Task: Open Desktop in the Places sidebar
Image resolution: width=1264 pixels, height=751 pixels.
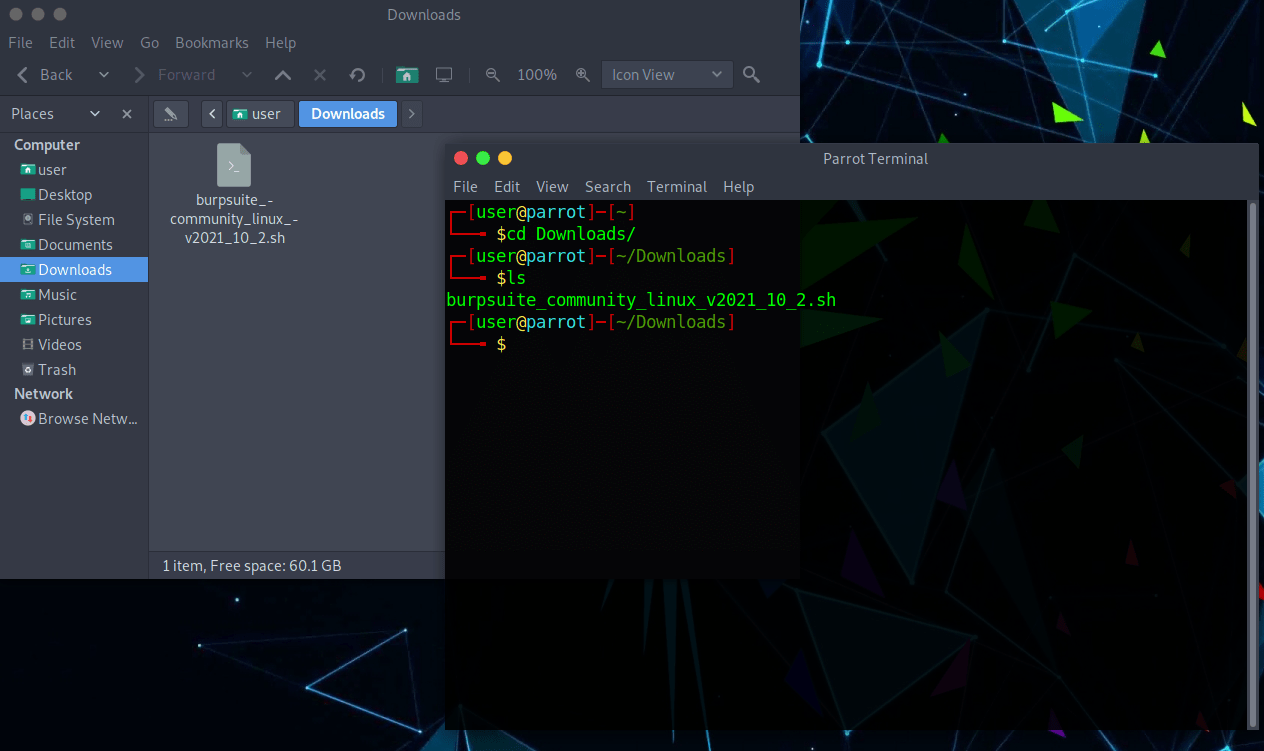Action: (74, 195)
